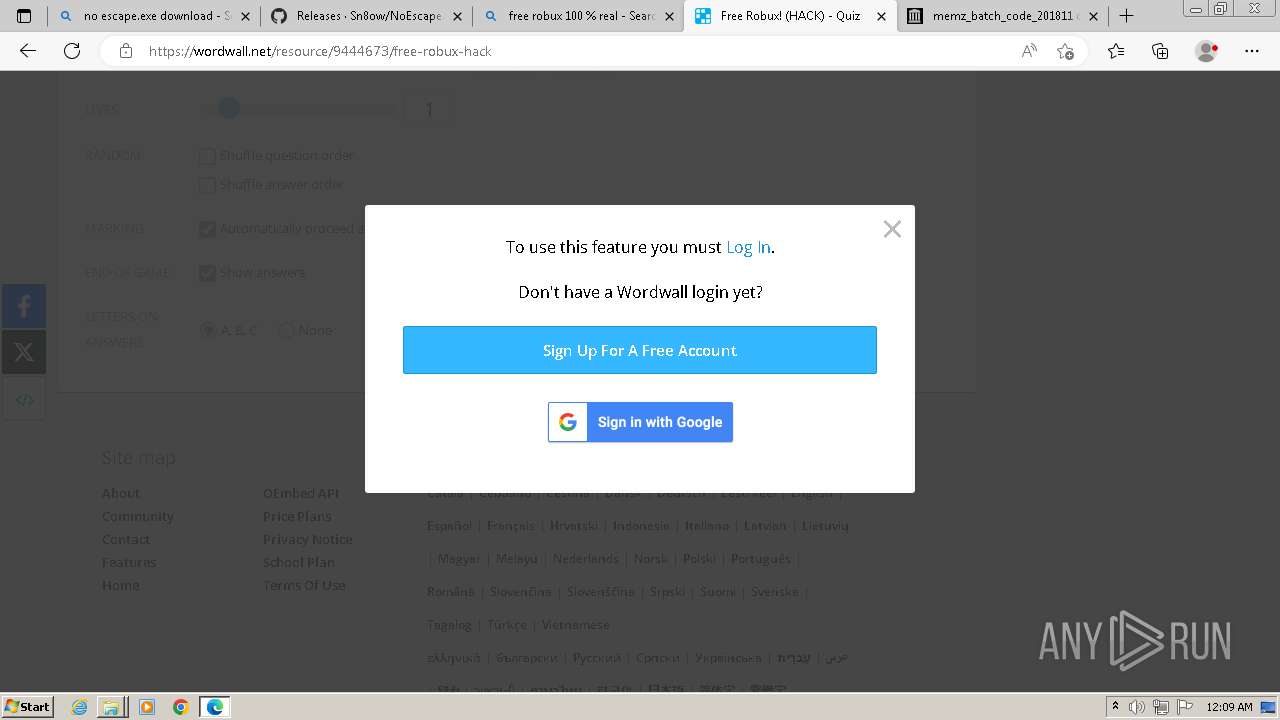Open Home link in site map

121,585
